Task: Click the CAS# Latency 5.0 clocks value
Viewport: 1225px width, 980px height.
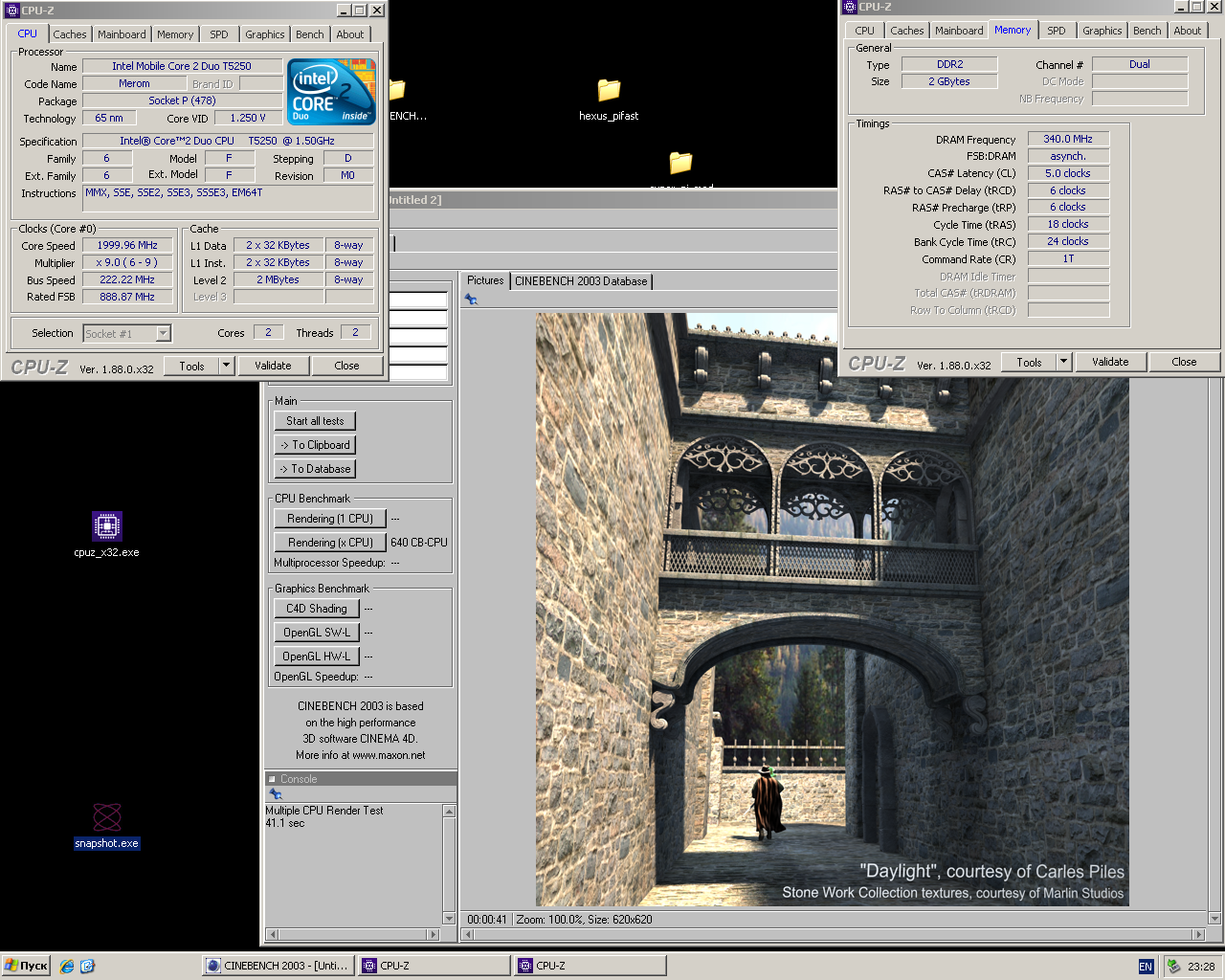Action: pyautogui.click(x=1068, y=173)
